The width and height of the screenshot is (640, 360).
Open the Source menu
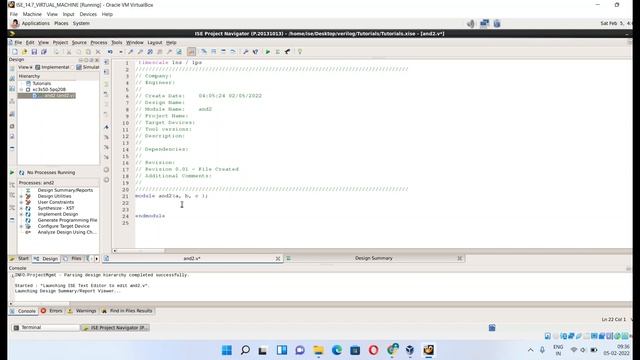tap(79, 42)
